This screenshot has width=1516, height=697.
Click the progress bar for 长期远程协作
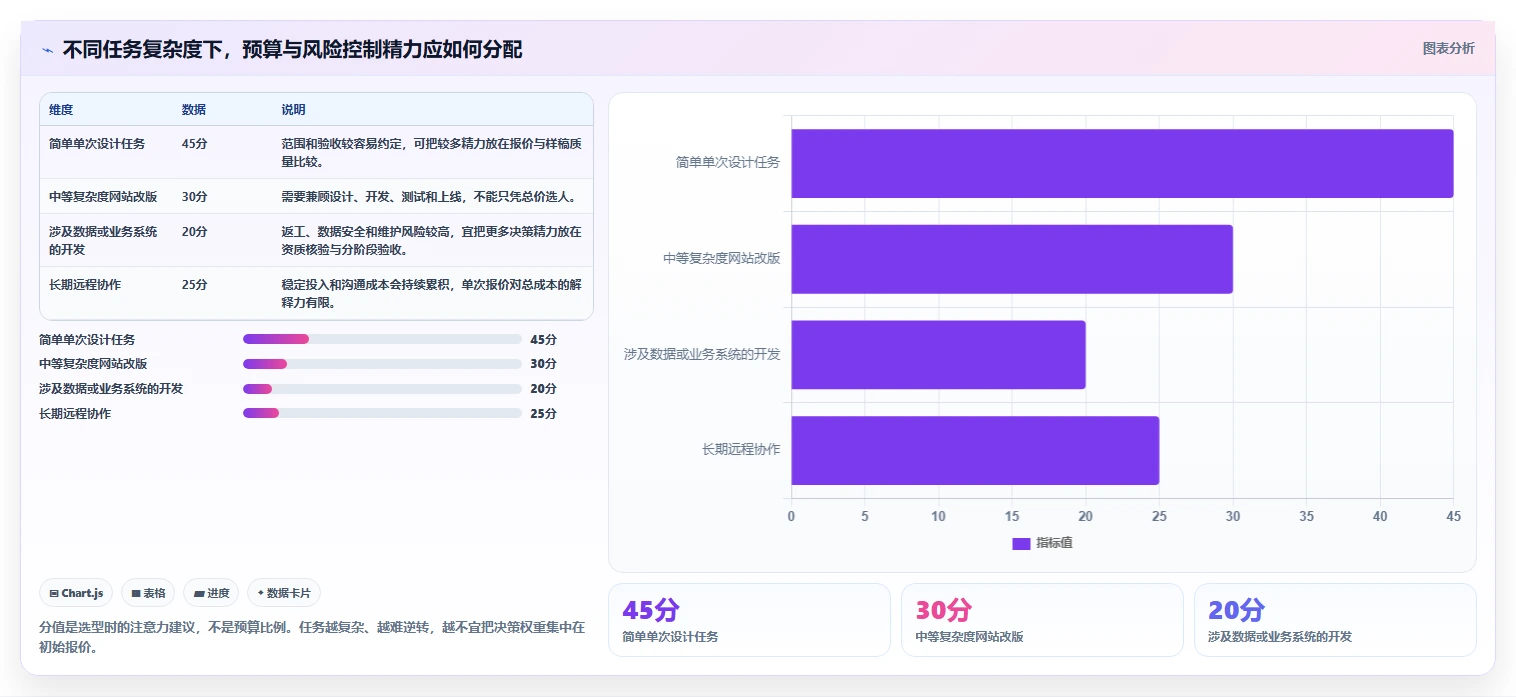point(382,413)
